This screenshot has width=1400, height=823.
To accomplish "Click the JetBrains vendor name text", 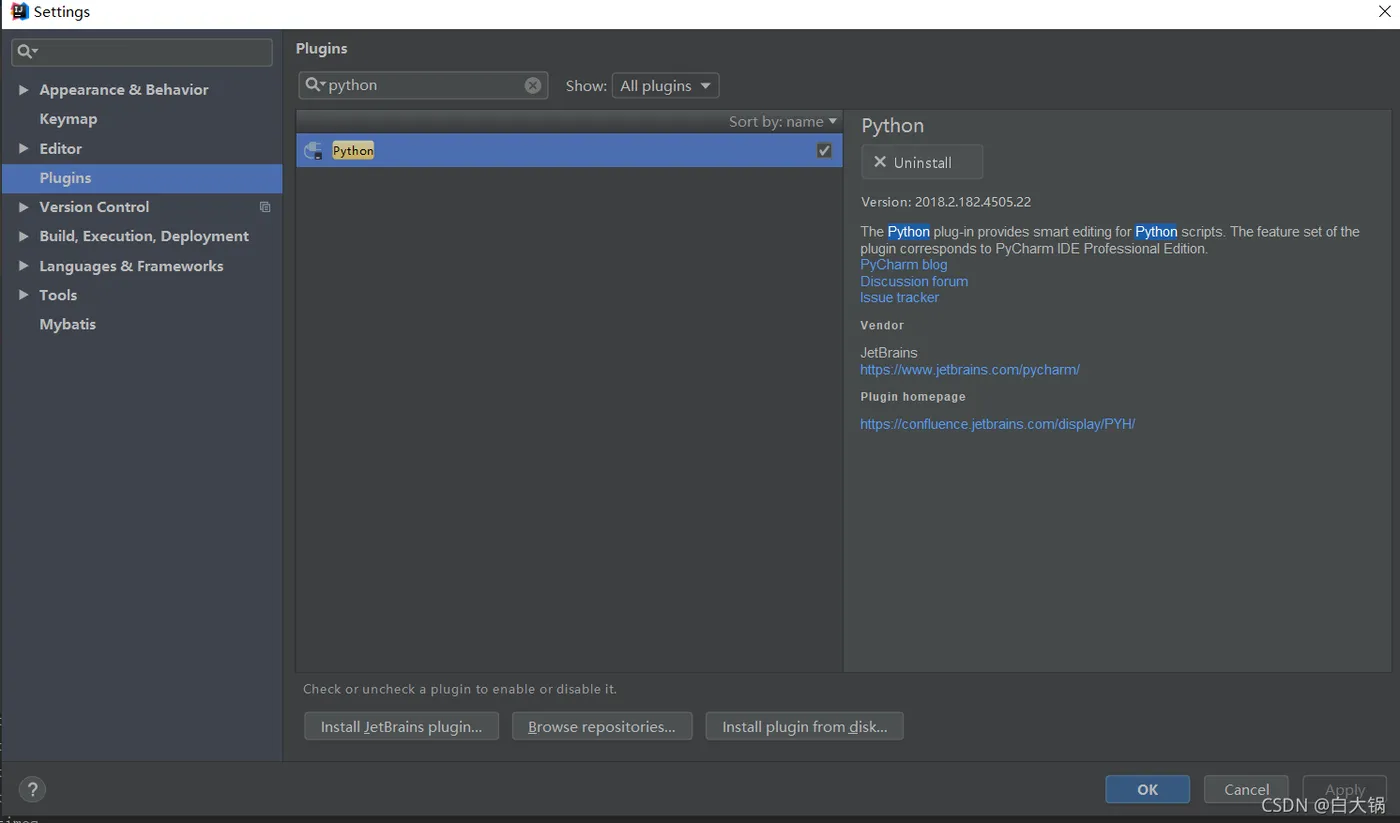I will [888, 353].
